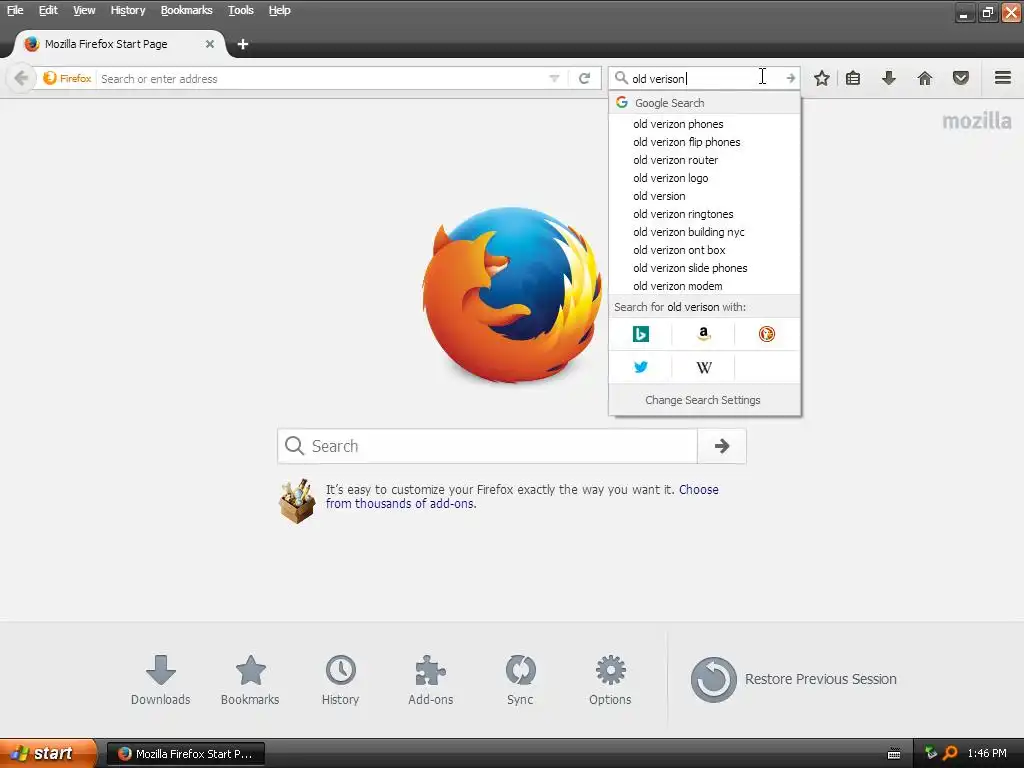Select suggestion 'old verizon phones'

click(x=704, y=123)
